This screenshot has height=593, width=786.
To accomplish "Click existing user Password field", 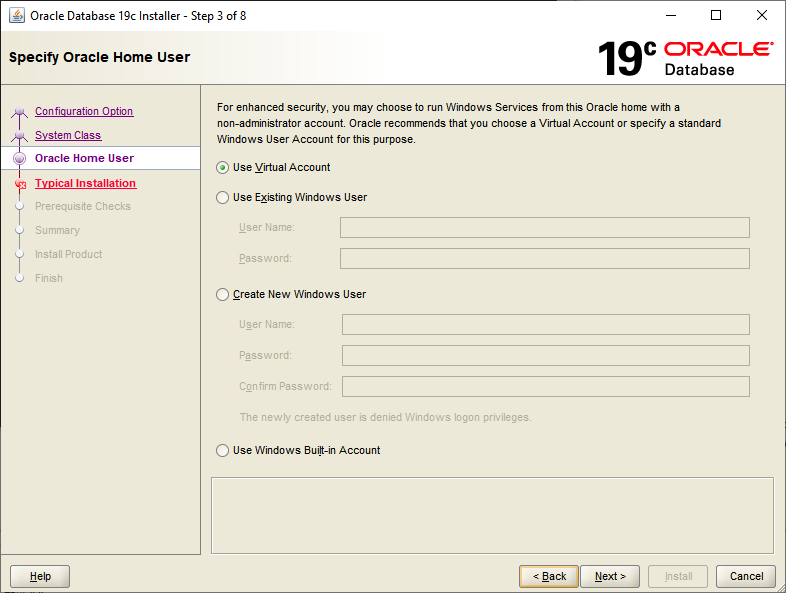I will [545, 259].
